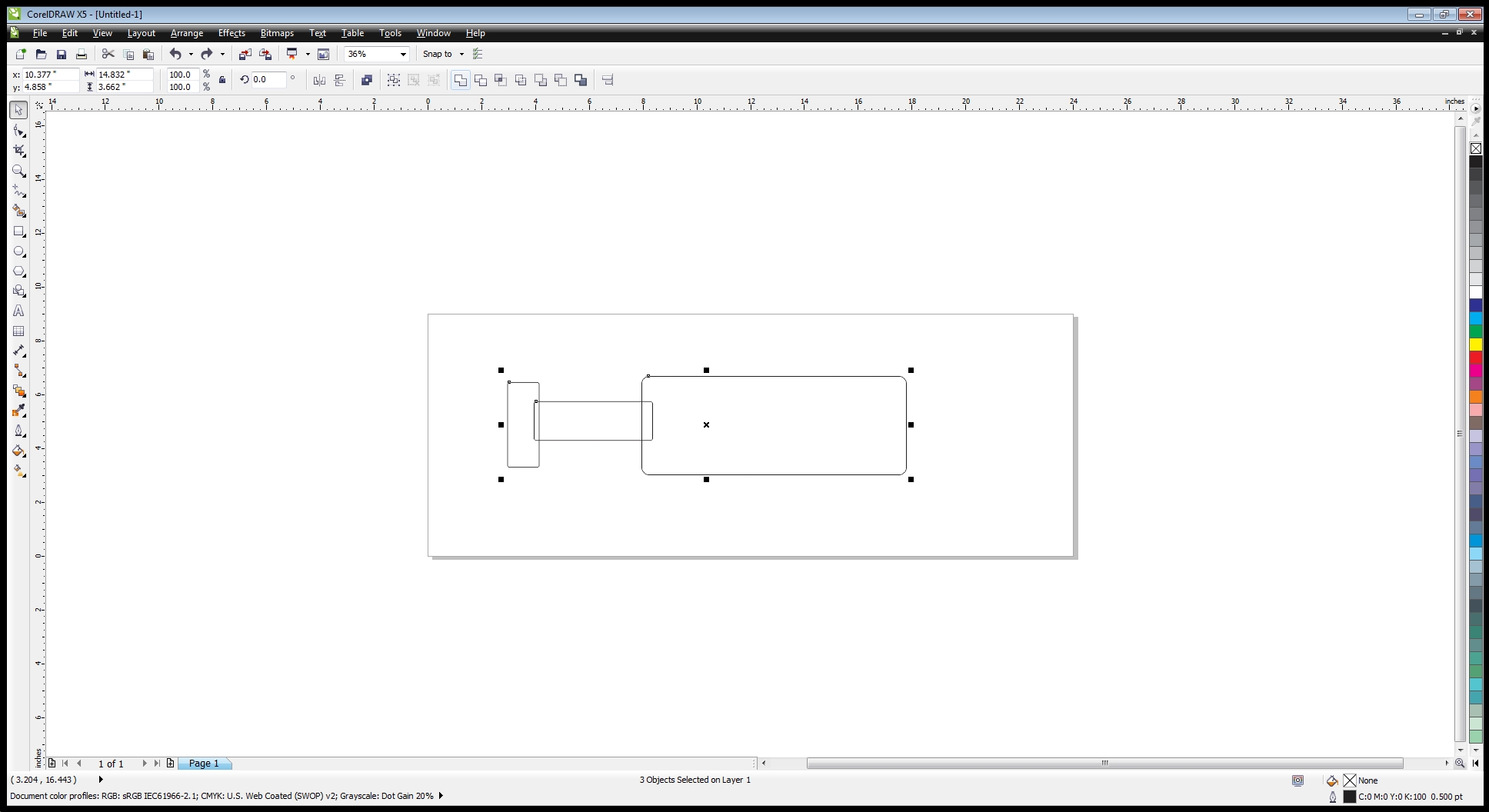Screen dimensions: 1489x812
Task: Select the Interactive Fill tool
Action: tap(18, 471)
